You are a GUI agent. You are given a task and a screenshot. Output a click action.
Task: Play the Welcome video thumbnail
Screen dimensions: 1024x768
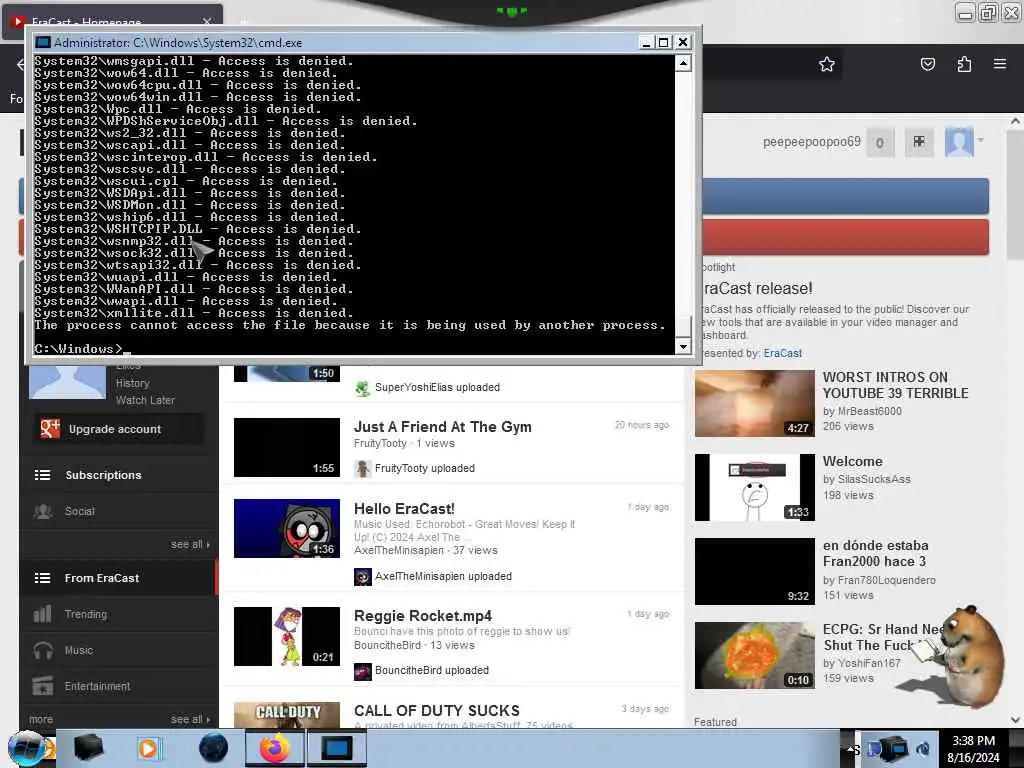(x=754, y=487)
